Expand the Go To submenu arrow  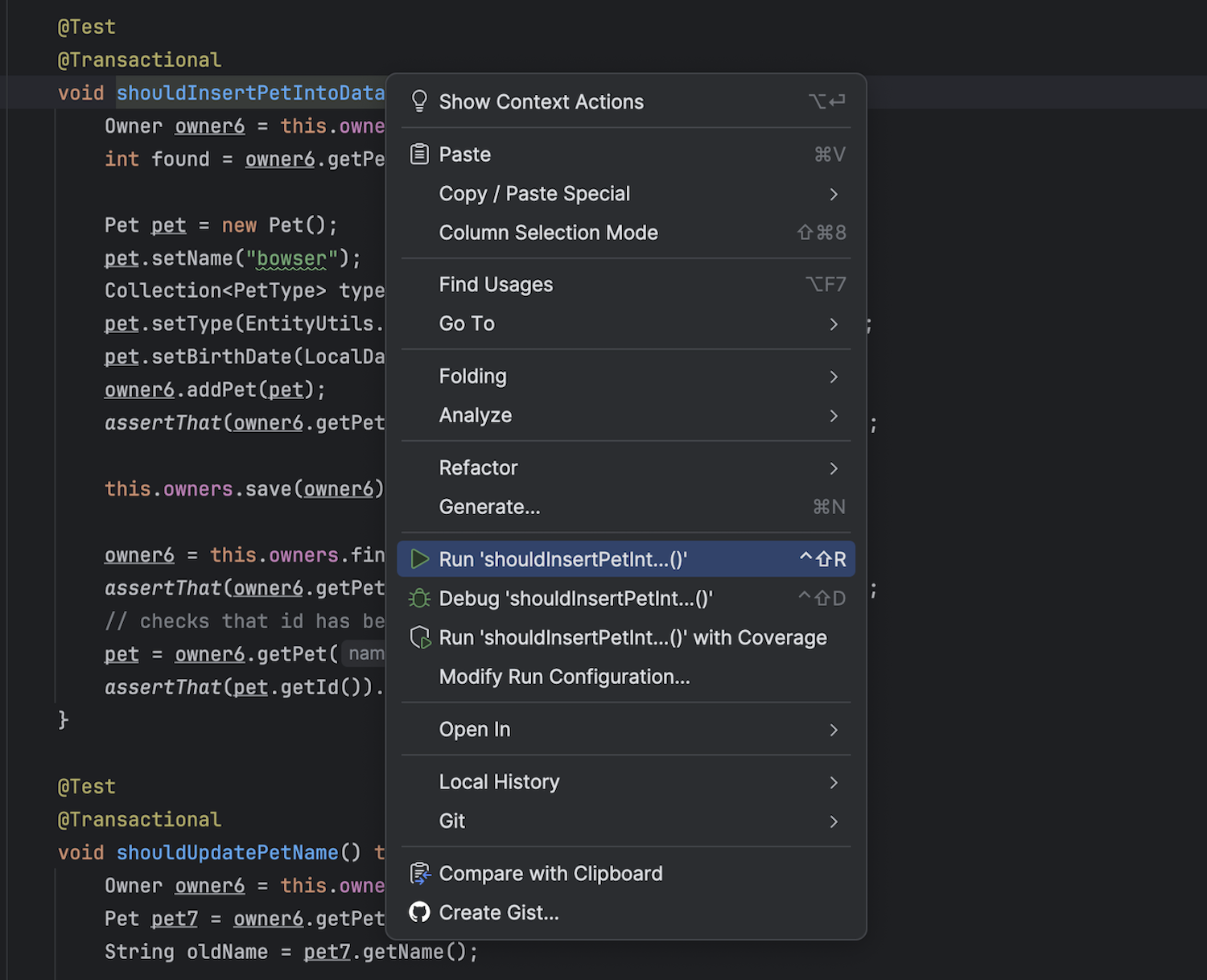[834, 323]
